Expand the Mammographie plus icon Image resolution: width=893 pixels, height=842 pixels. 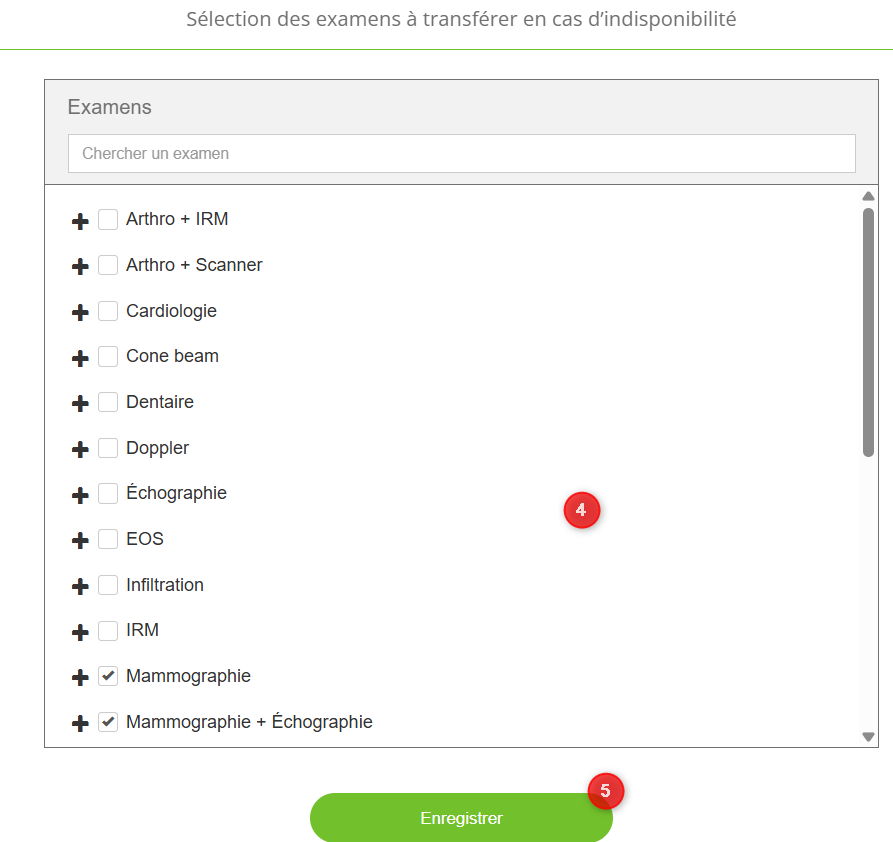(x=81, y=678)
